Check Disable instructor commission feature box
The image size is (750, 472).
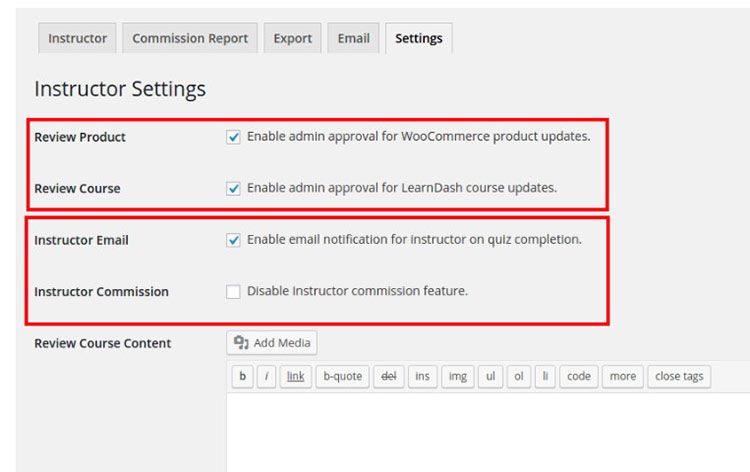tap(234, 292)
